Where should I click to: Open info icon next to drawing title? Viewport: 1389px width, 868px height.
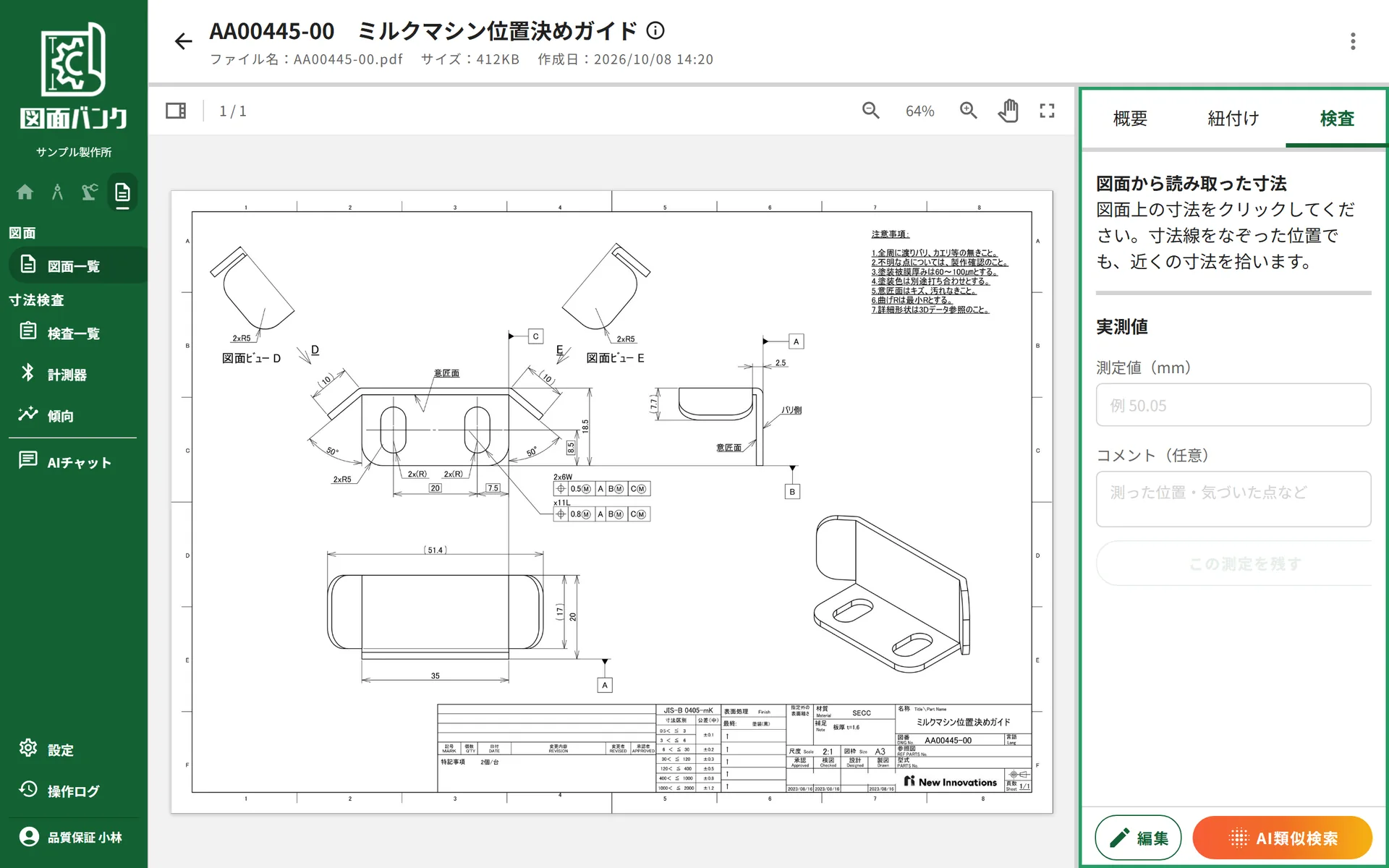click(x=655, y=30)
